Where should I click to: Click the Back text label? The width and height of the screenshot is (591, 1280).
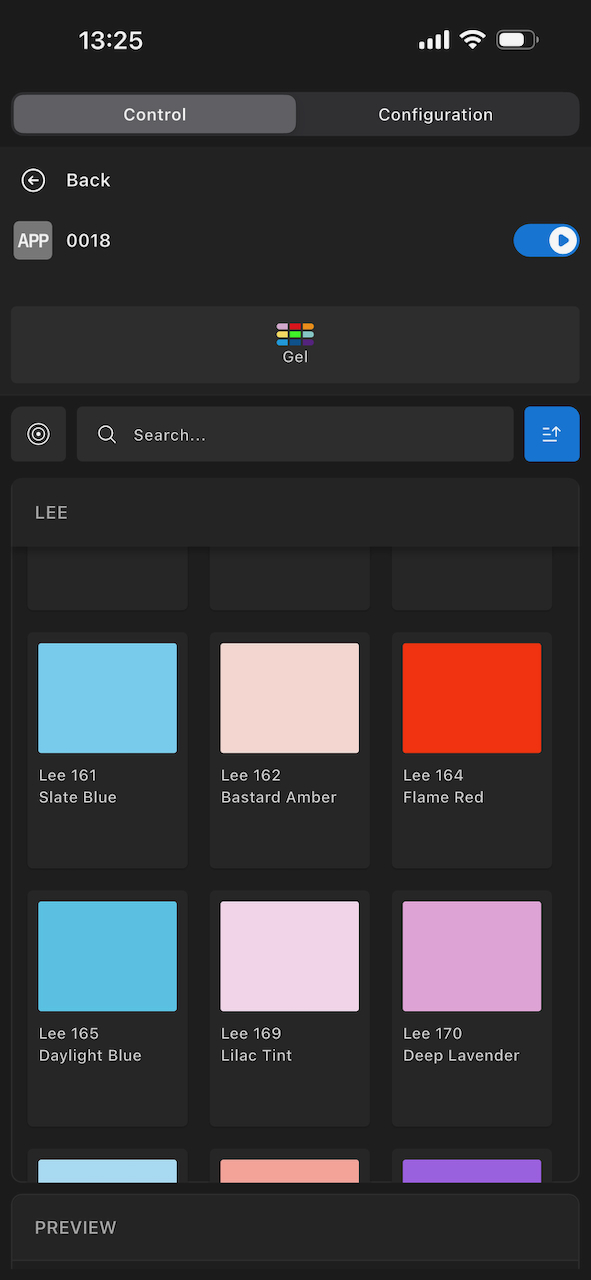pyautogui.click(x=88, y=180)
